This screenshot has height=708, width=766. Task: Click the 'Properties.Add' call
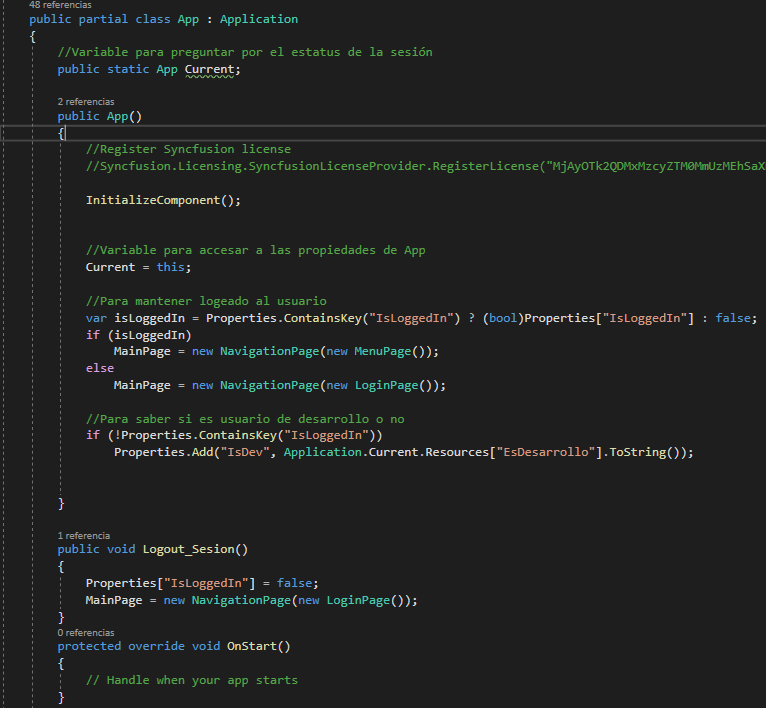pos(164,452)
